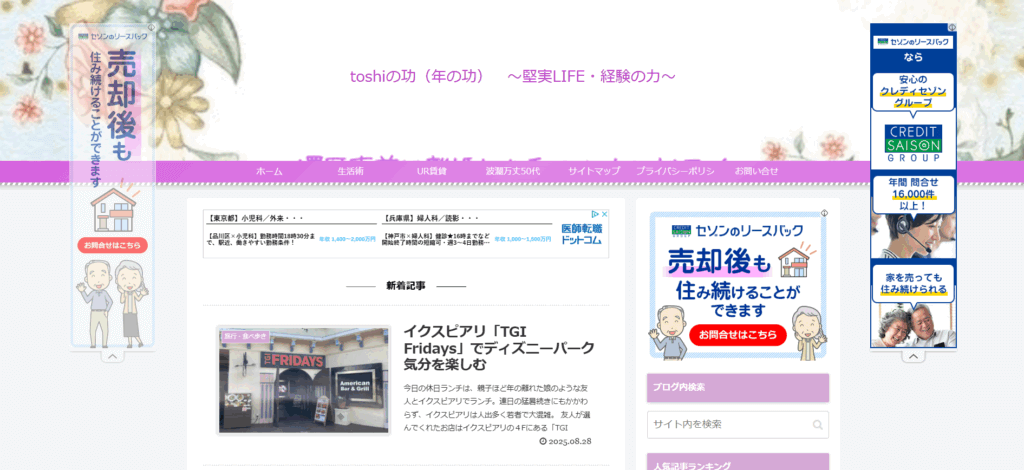Click お問合せはこちら button in sidebar ad

[737, 334]
